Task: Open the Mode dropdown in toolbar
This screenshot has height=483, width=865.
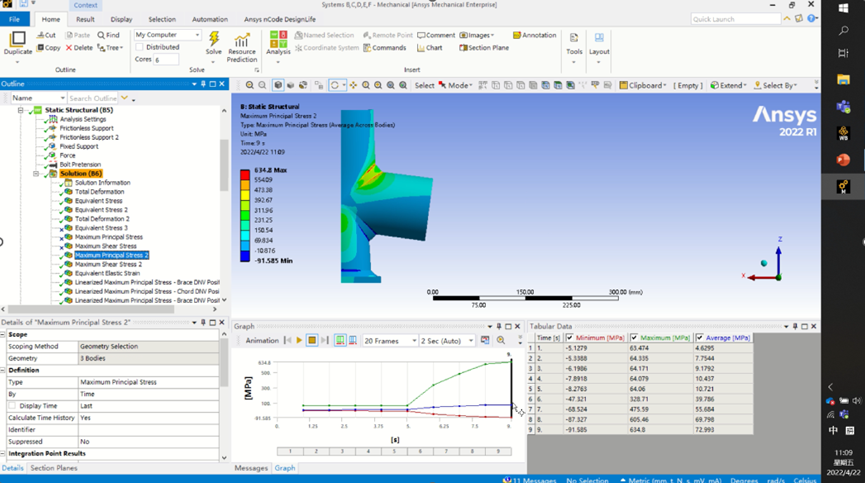Action: (456, 85)
